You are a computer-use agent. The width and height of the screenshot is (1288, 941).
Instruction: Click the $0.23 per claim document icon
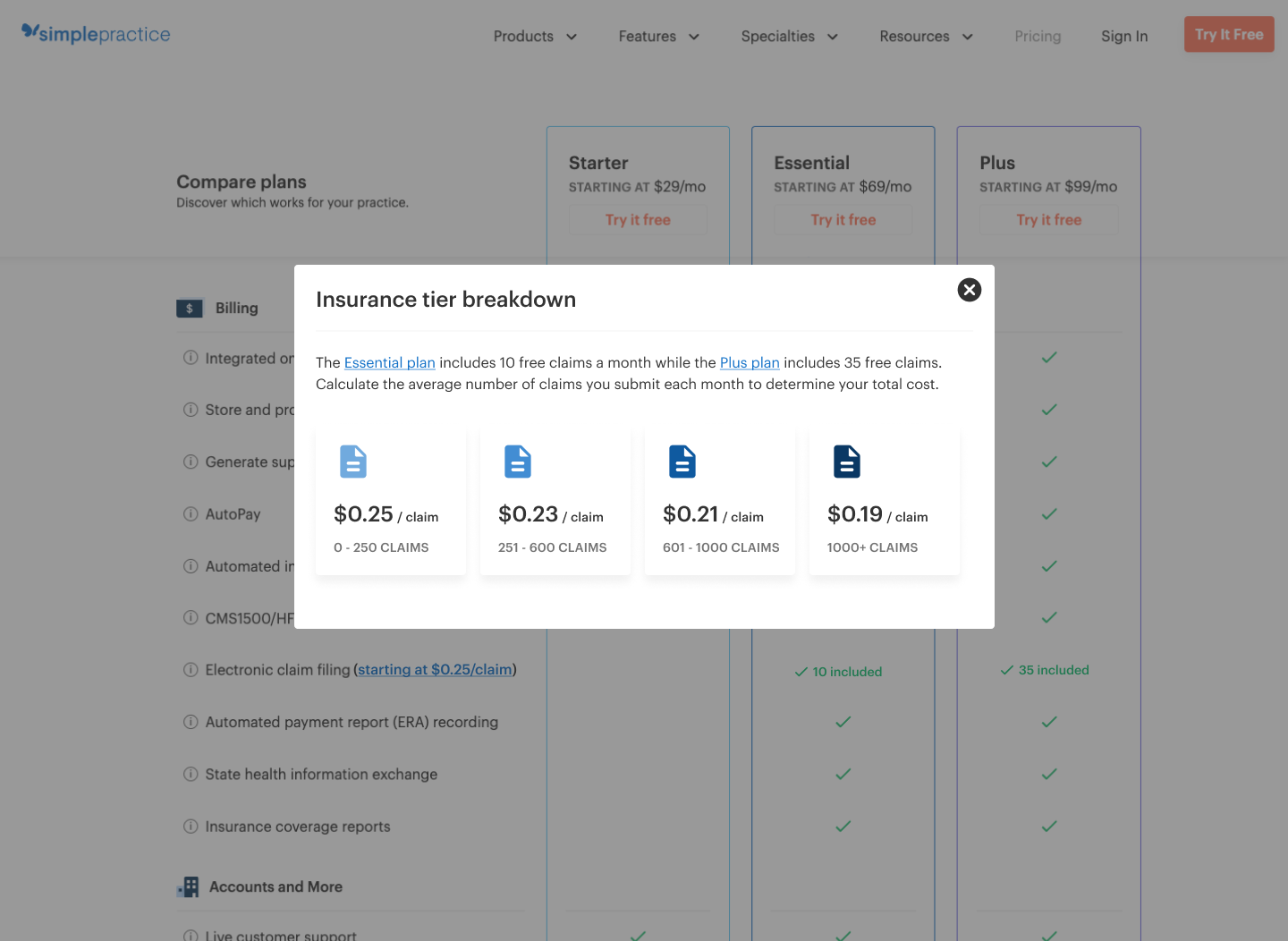(518, 462)
